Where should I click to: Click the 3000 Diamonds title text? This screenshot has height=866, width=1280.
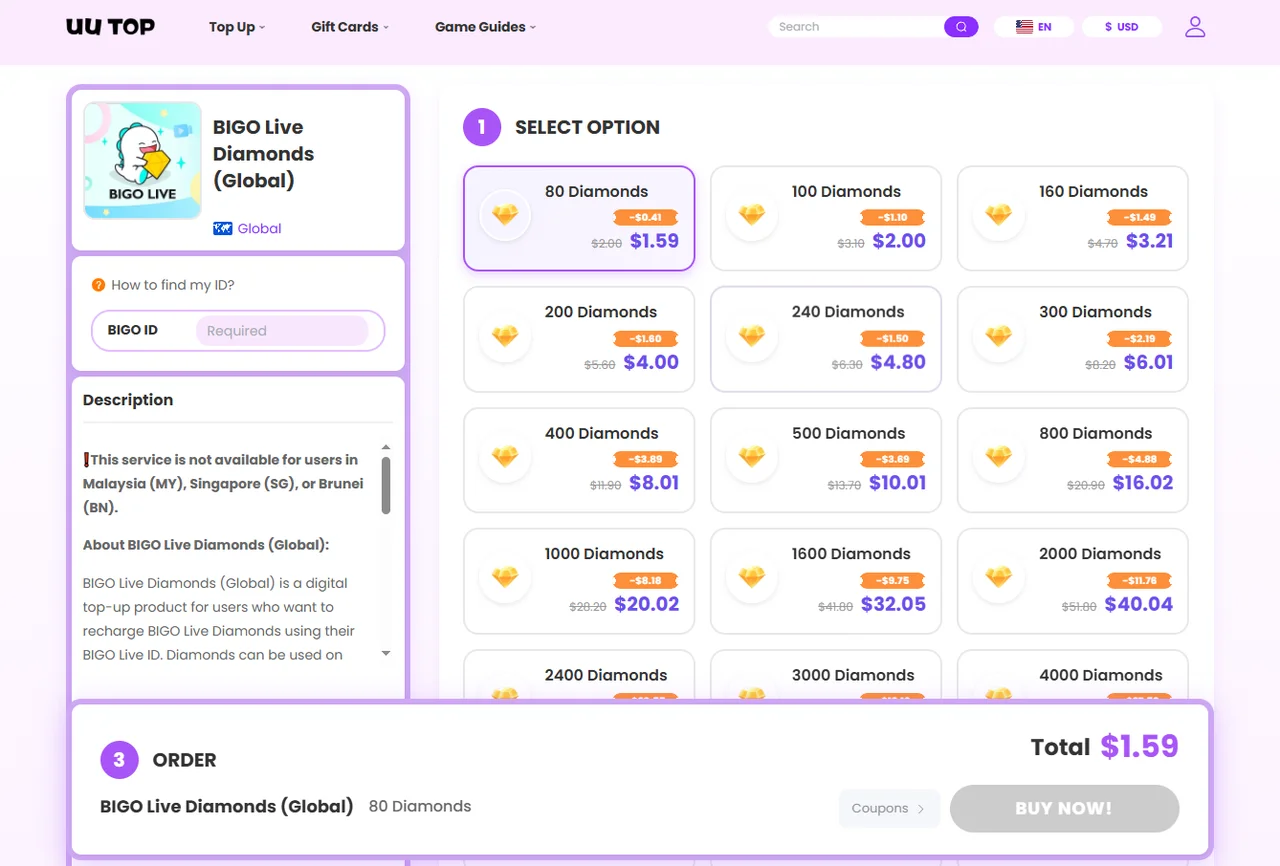point(853,676)
